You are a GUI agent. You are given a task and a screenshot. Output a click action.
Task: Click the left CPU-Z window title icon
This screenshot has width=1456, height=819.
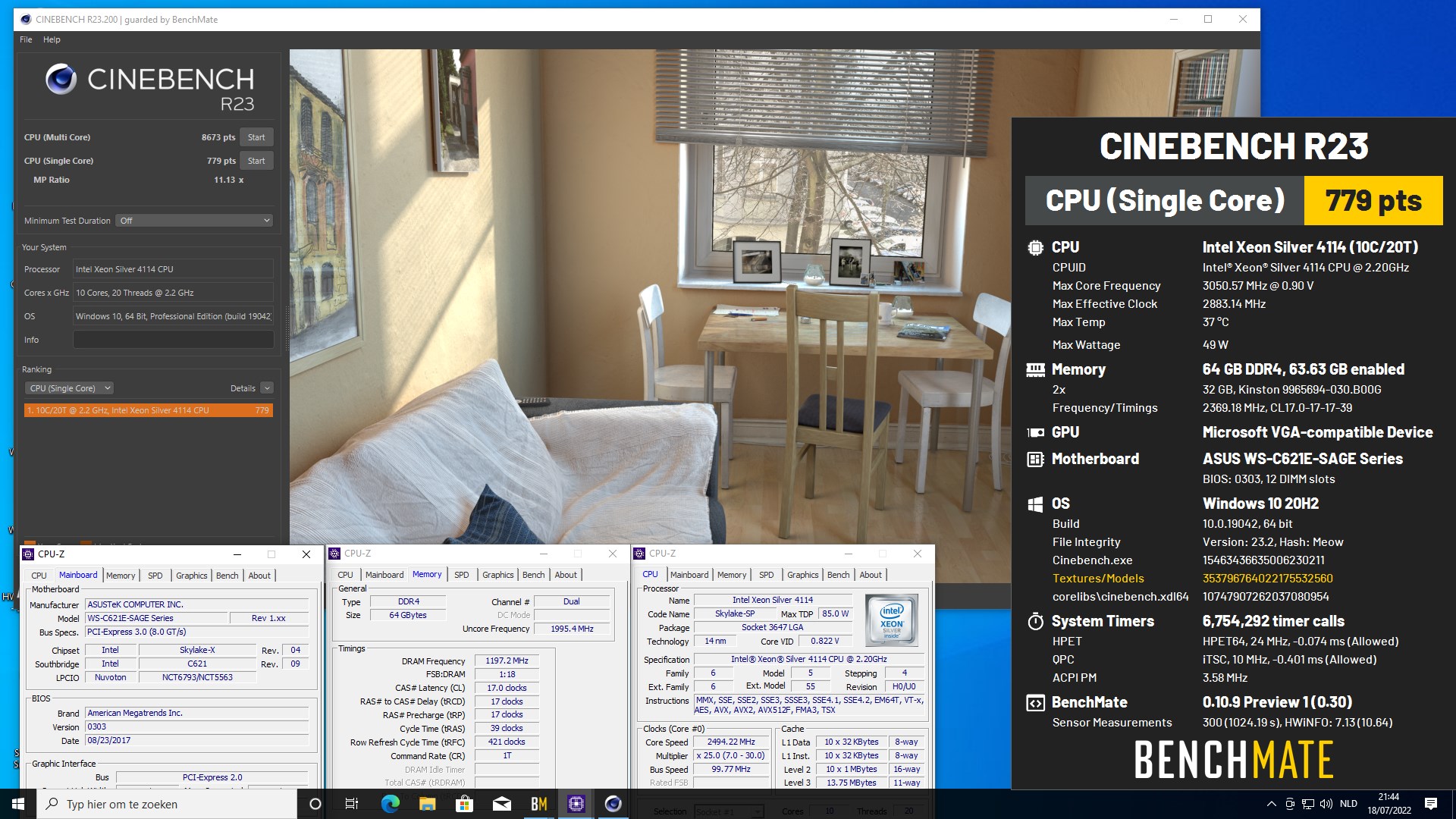point(29,554)
